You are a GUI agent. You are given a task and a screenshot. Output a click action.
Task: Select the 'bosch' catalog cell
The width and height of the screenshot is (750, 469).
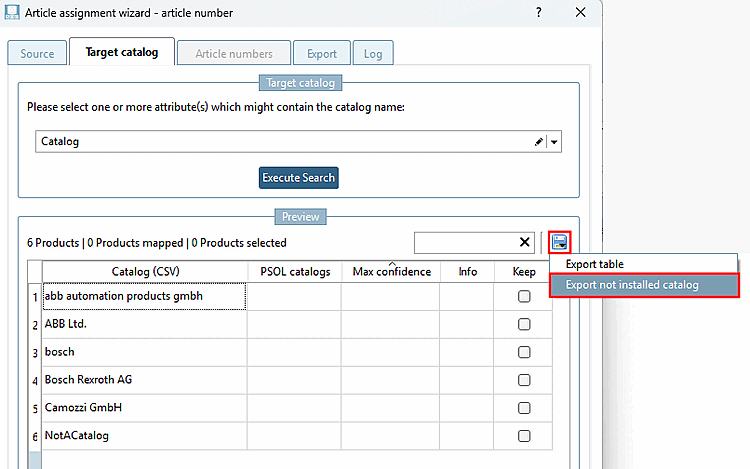(x=144, y=352)
